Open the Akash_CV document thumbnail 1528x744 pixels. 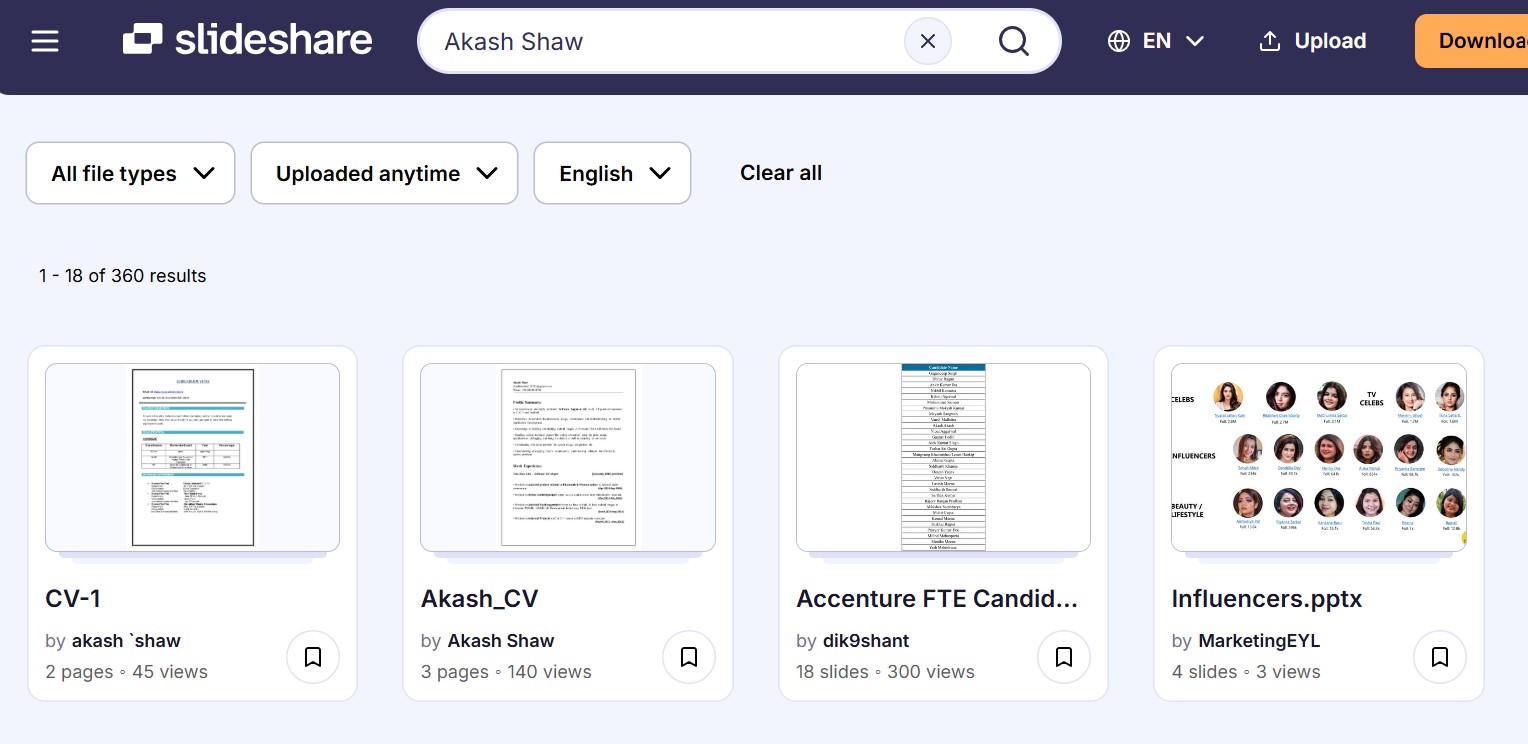pyautogui.click(x=568, y=456)
